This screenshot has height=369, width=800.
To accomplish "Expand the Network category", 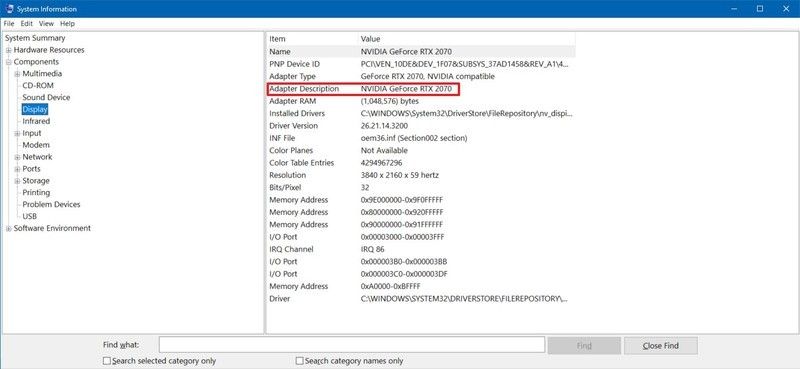I will tap(17, 157).
